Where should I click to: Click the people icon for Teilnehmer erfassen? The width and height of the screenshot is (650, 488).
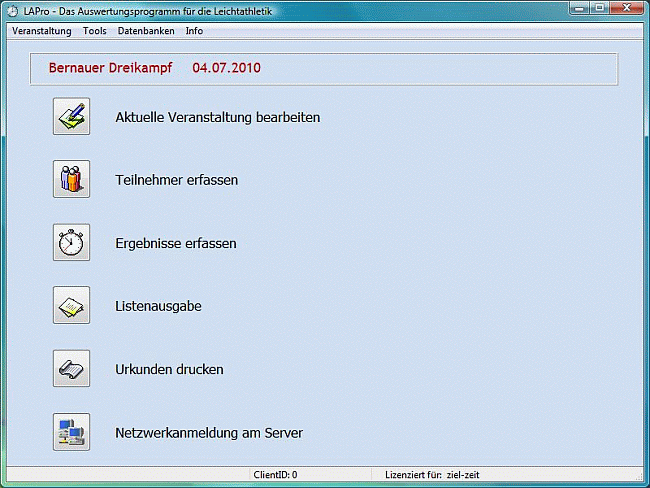tap(71, 180)
